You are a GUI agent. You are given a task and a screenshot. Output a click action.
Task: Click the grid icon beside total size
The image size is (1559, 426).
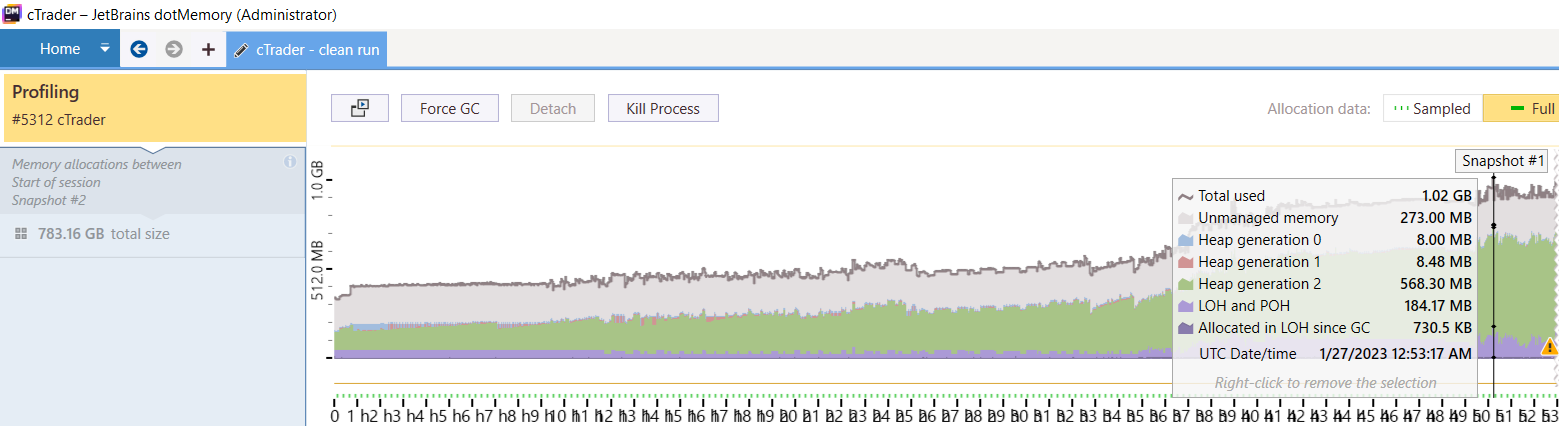(21, 234)
